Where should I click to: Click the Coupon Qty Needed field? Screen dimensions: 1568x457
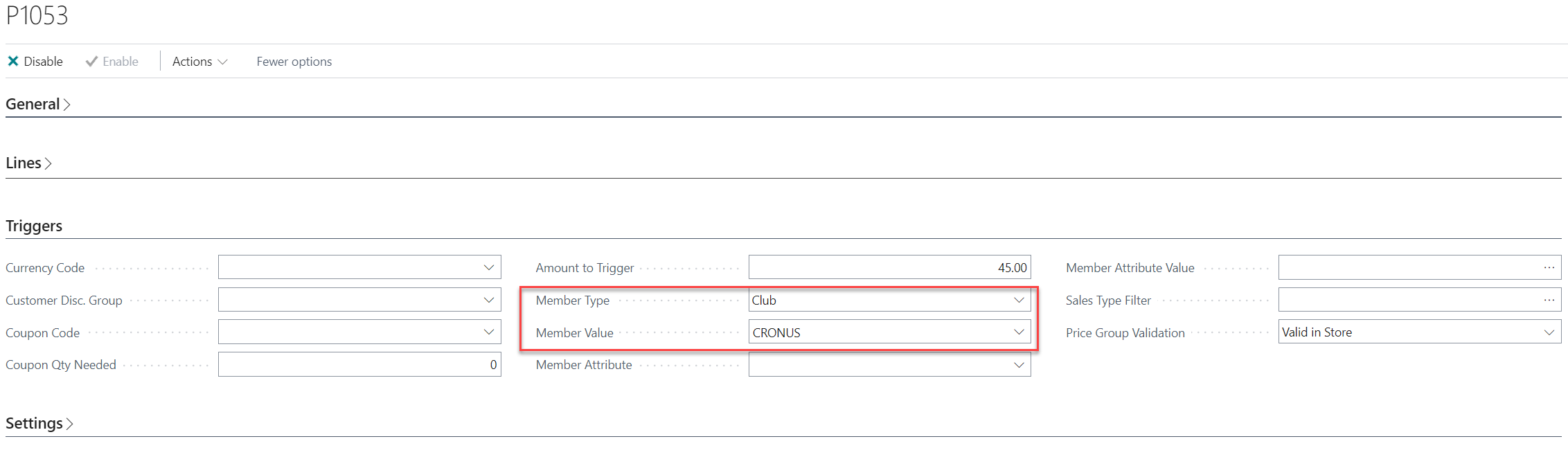click(359, 365)
